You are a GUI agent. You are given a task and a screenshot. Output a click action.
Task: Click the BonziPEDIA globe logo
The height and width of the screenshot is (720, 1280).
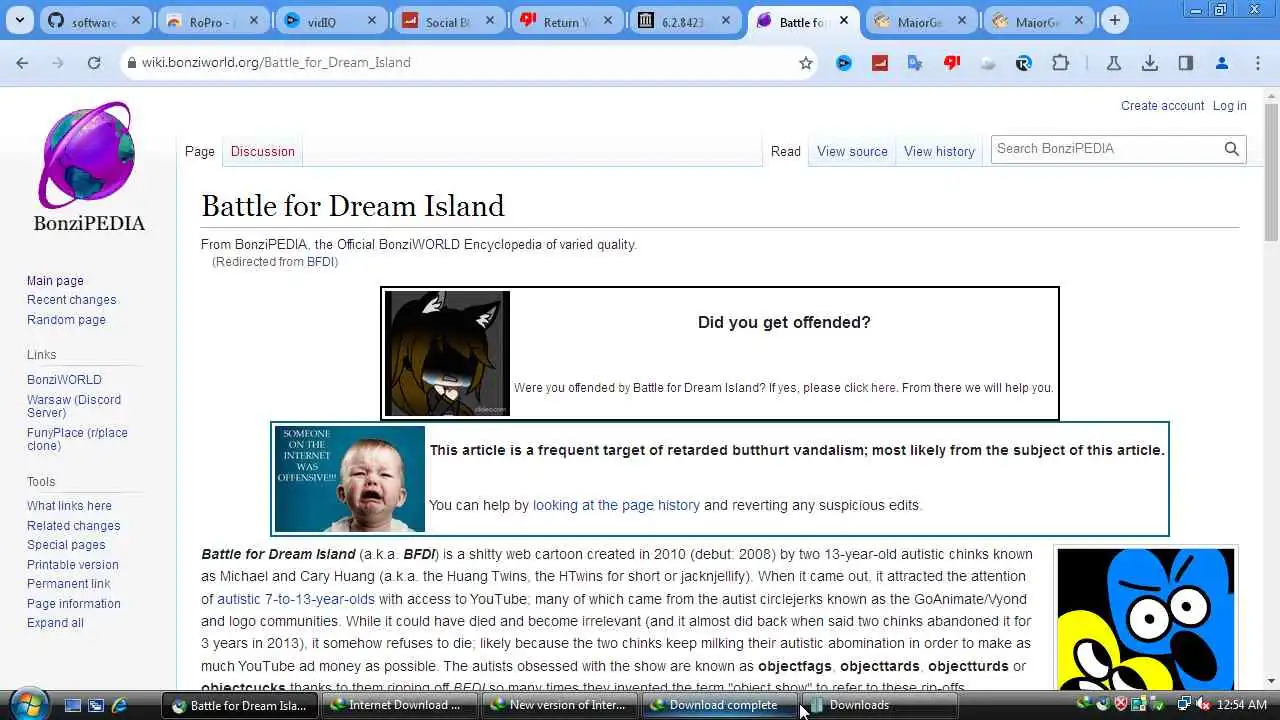click(x=88, y=165)
